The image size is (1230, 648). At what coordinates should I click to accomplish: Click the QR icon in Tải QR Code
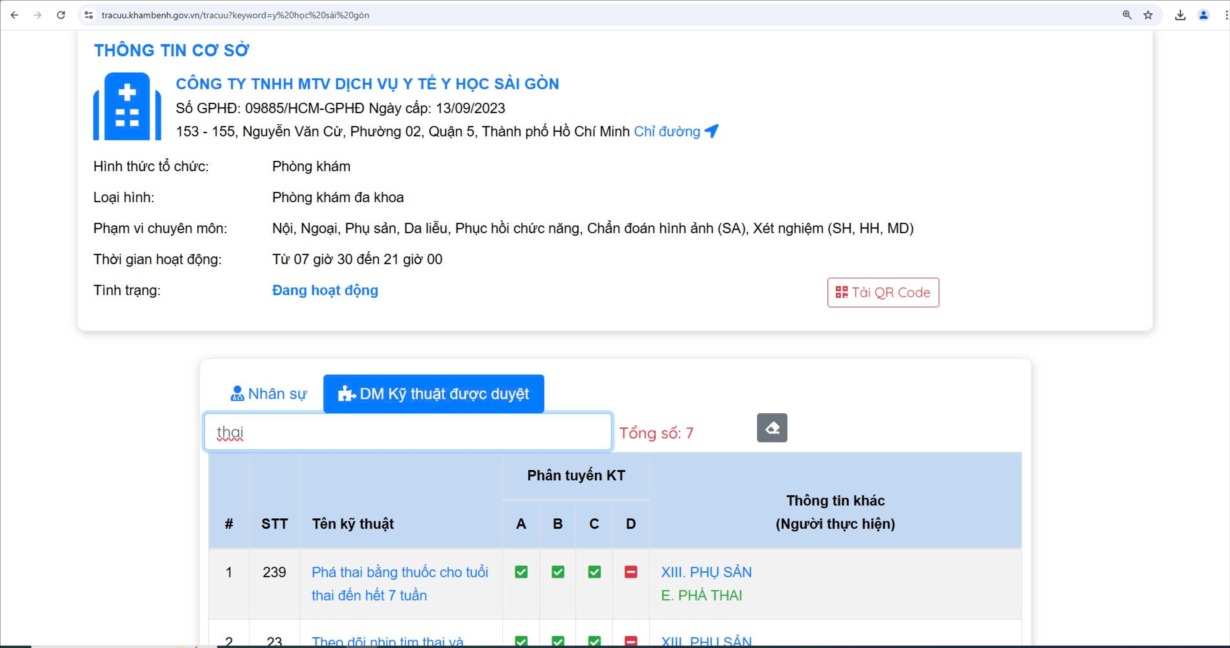pos(841,292)
